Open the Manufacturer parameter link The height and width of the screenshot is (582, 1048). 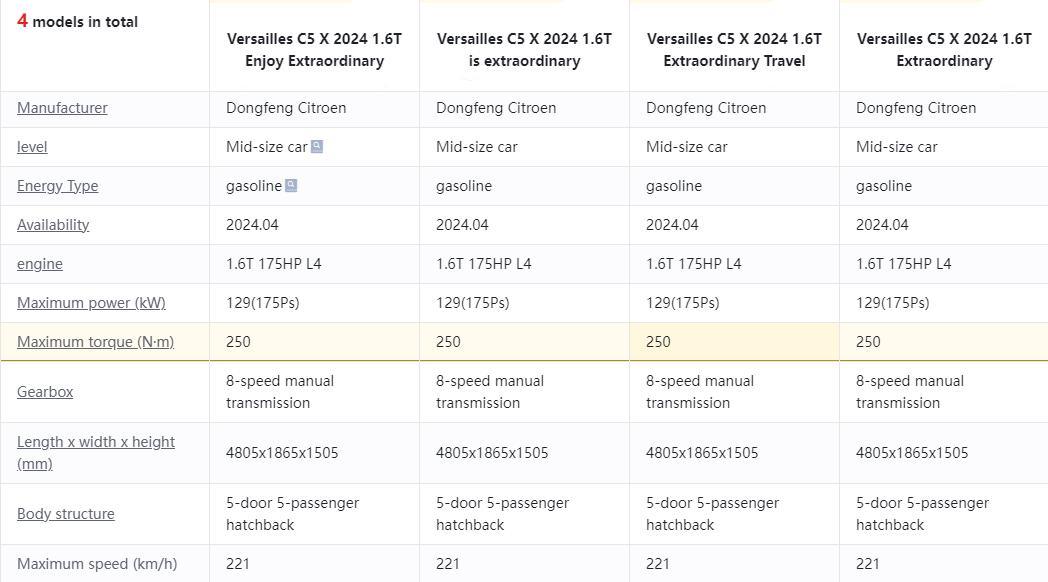pyautogui.click(x=62, y=108)
